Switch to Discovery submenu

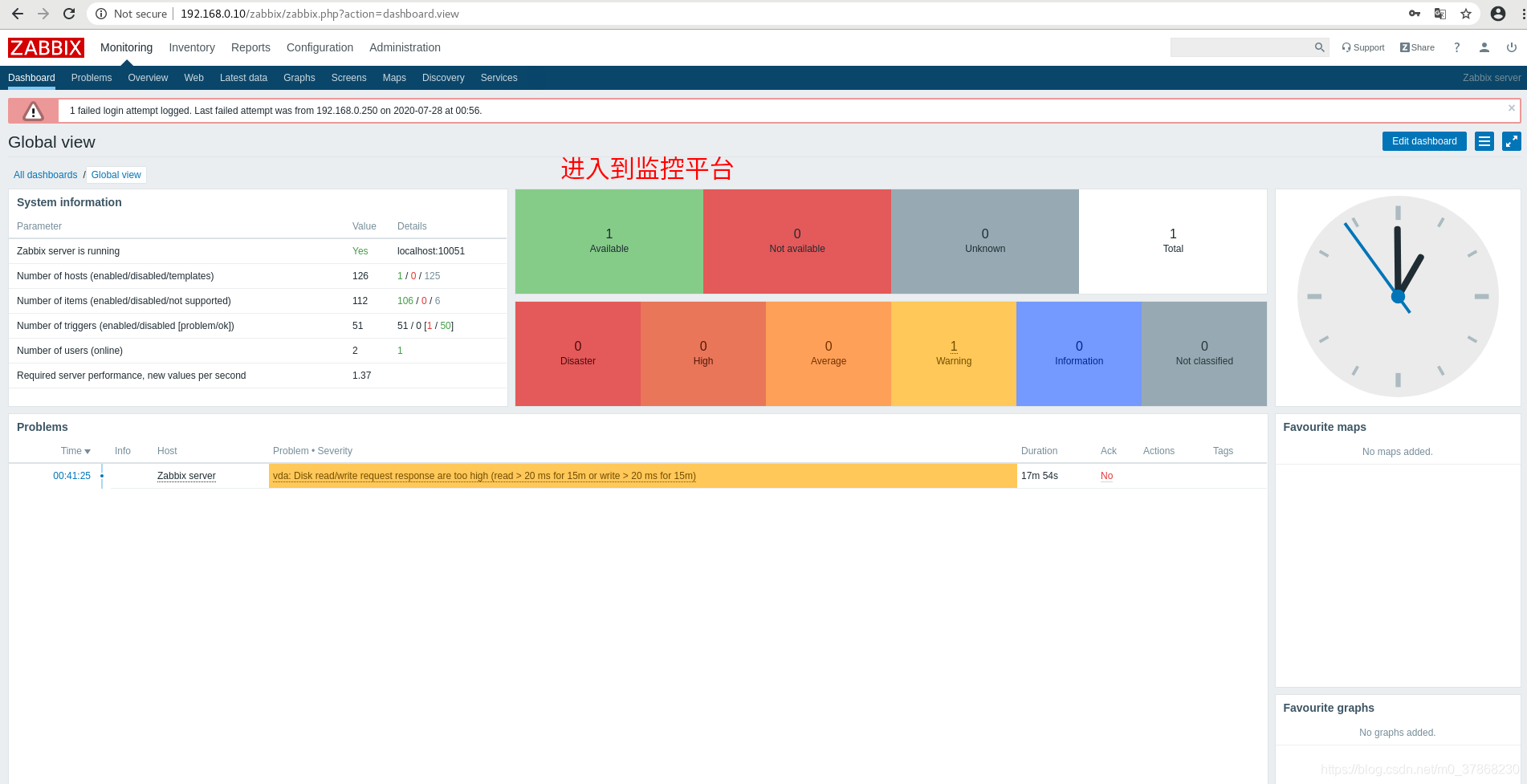point(443,78)
